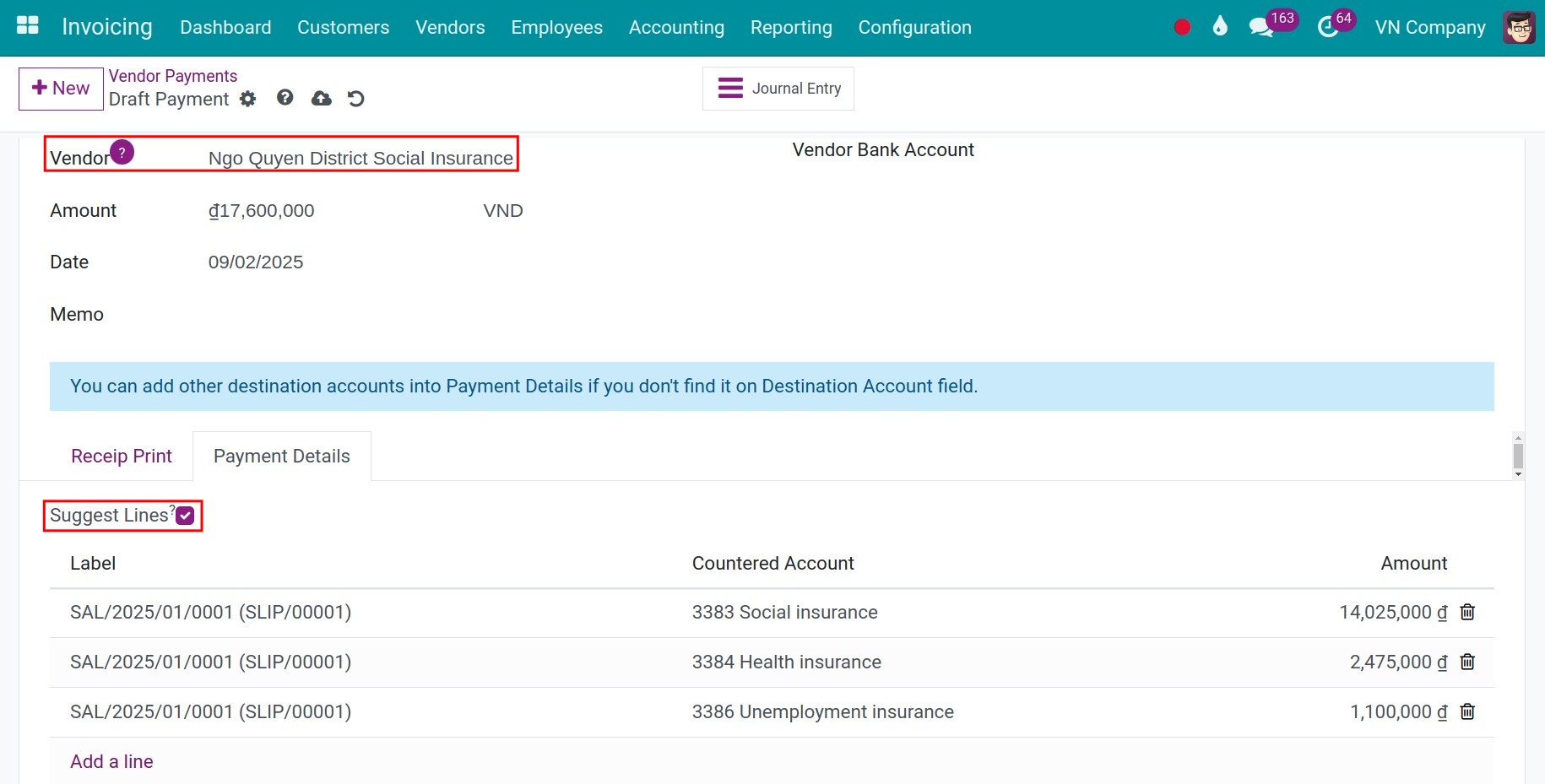Delete the 3386 Unemployment insurance line

(1467, 711)
